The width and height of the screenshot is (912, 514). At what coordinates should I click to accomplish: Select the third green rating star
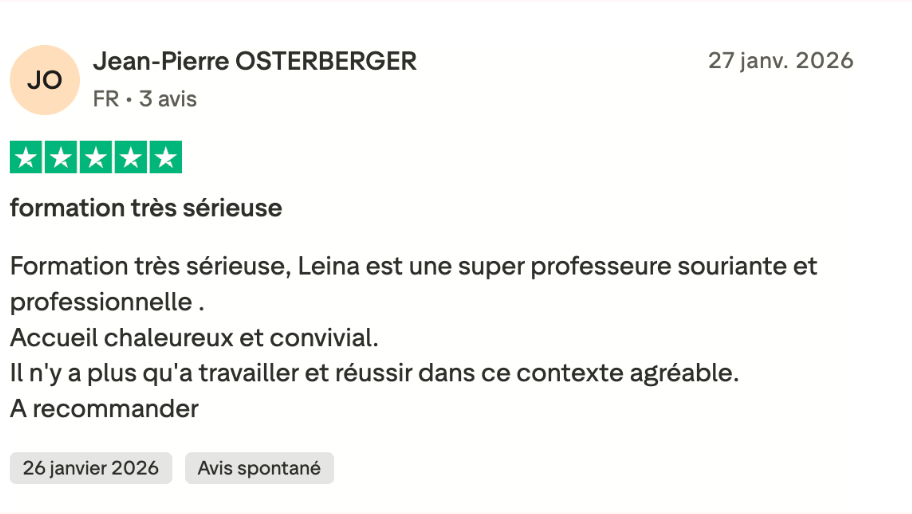(x=96, y=157)
